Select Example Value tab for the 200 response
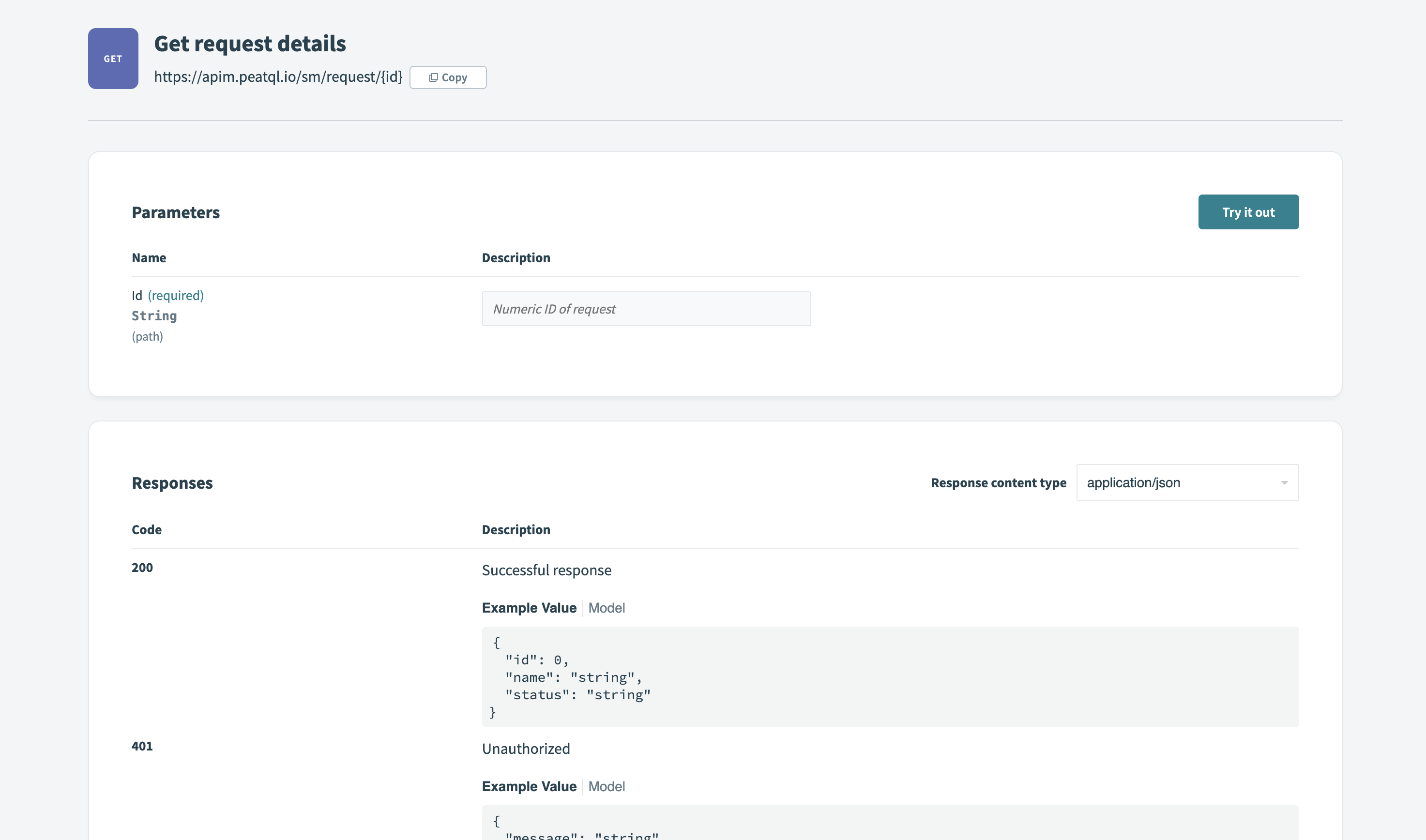Screen dimensions: 1426x840 (529, 607)
